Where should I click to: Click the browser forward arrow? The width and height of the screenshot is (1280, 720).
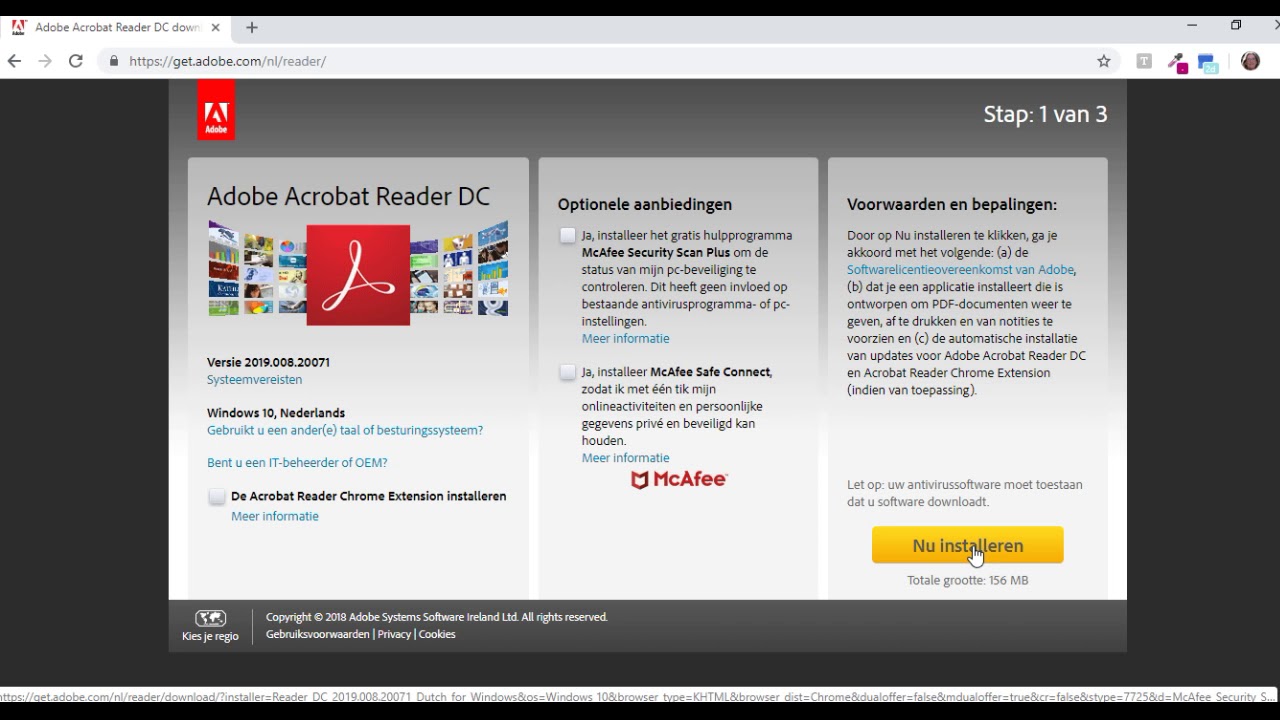pos(45,61)
